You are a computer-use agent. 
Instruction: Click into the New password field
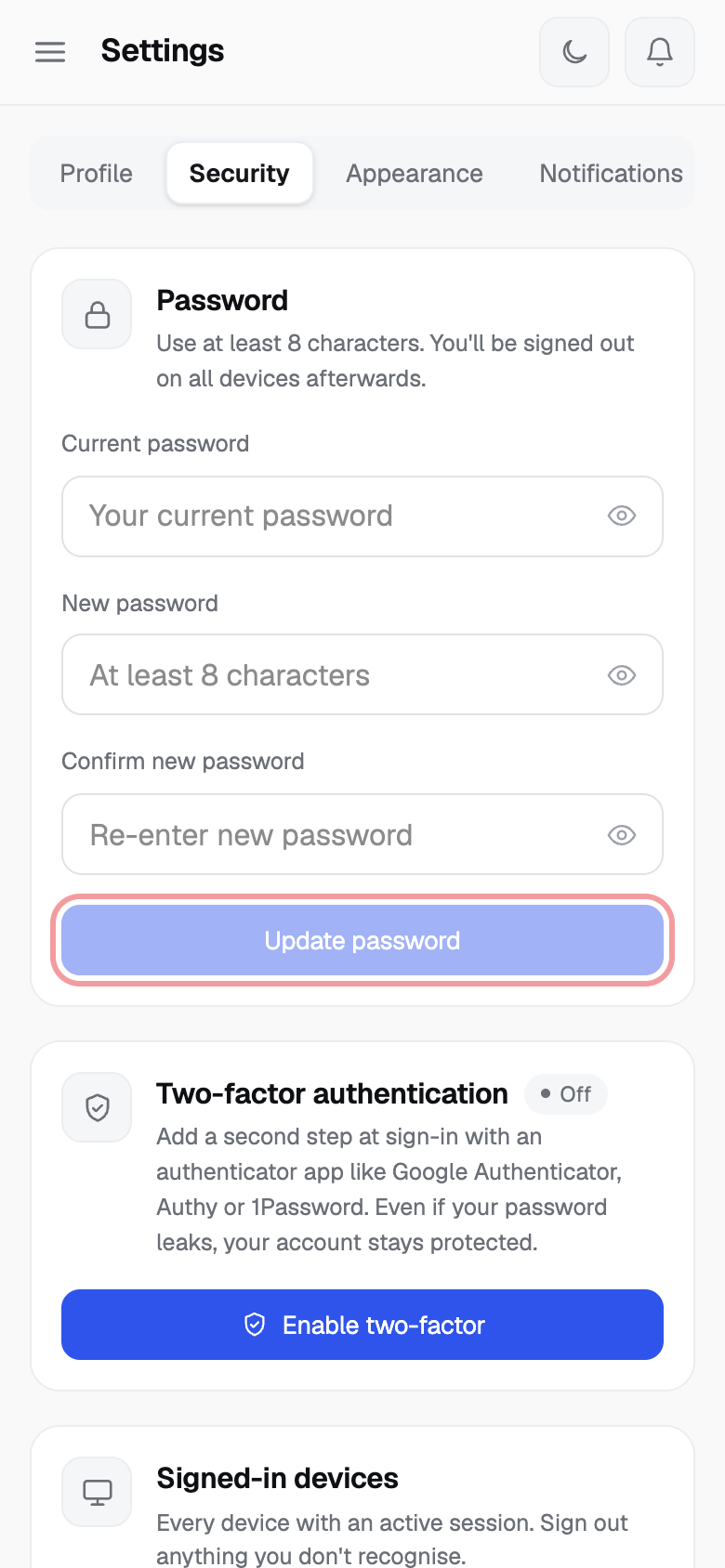point(362,675)
